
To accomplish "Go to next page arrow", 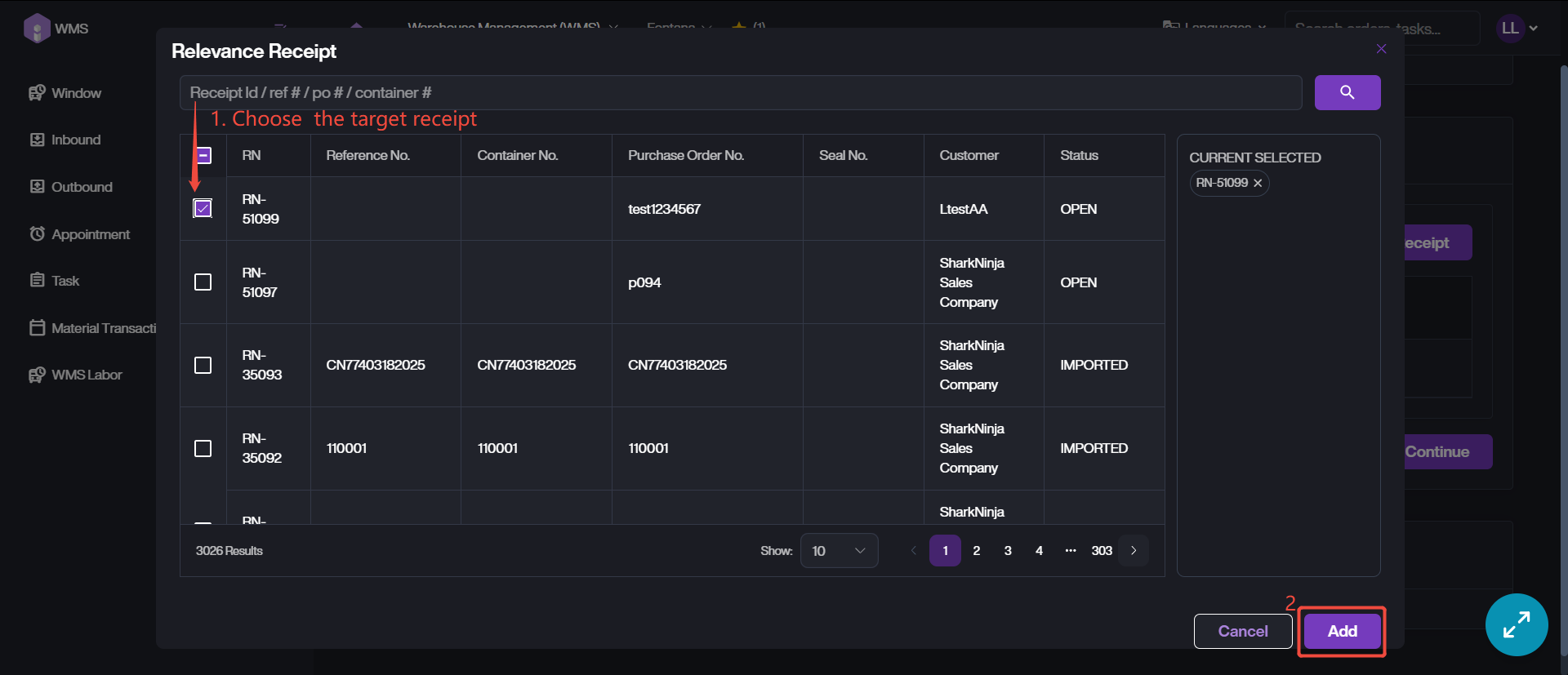I will coord(1134,551).
